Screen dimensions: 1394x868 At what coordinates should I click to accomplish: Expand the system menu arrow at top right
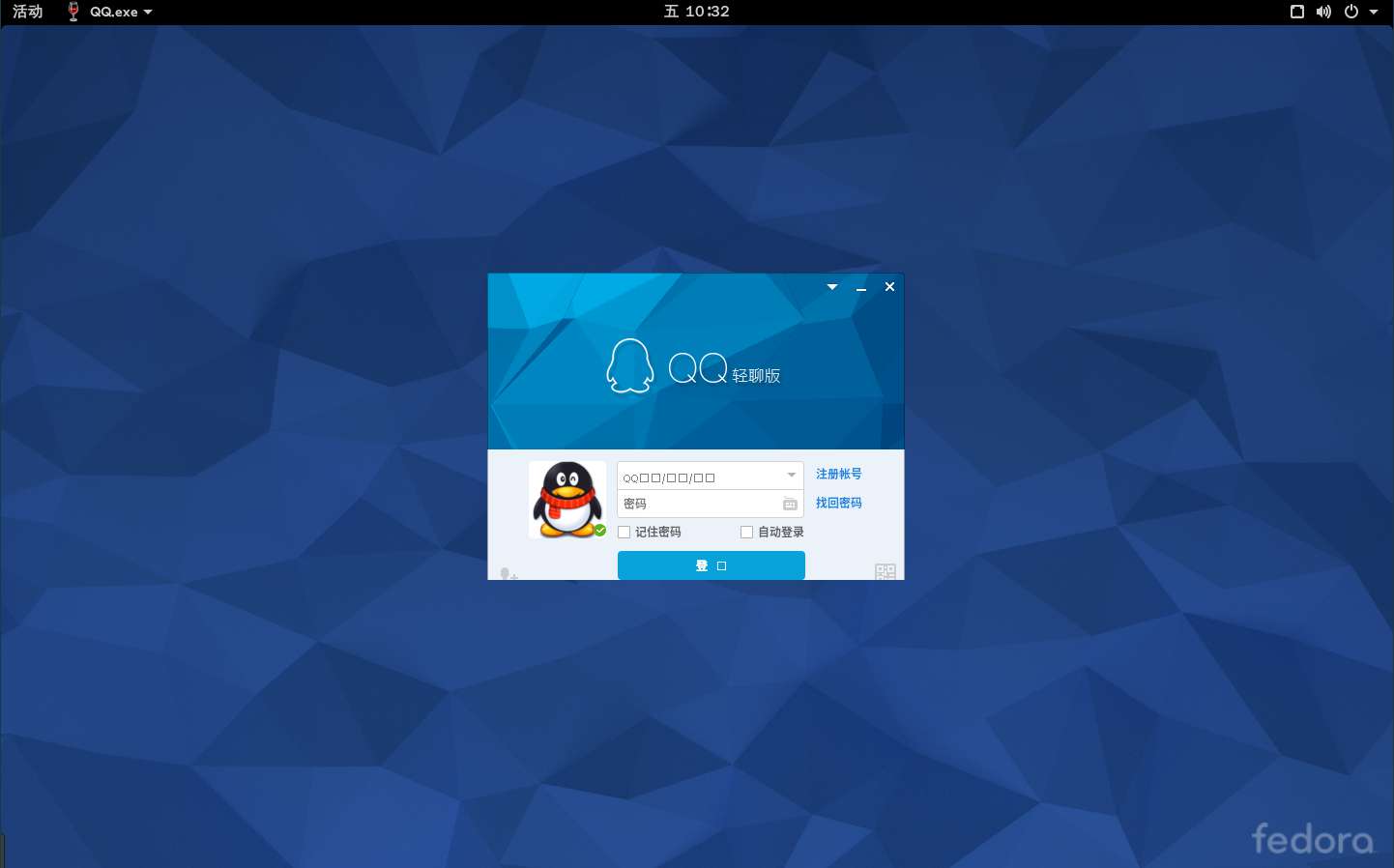pos(1374,13)
